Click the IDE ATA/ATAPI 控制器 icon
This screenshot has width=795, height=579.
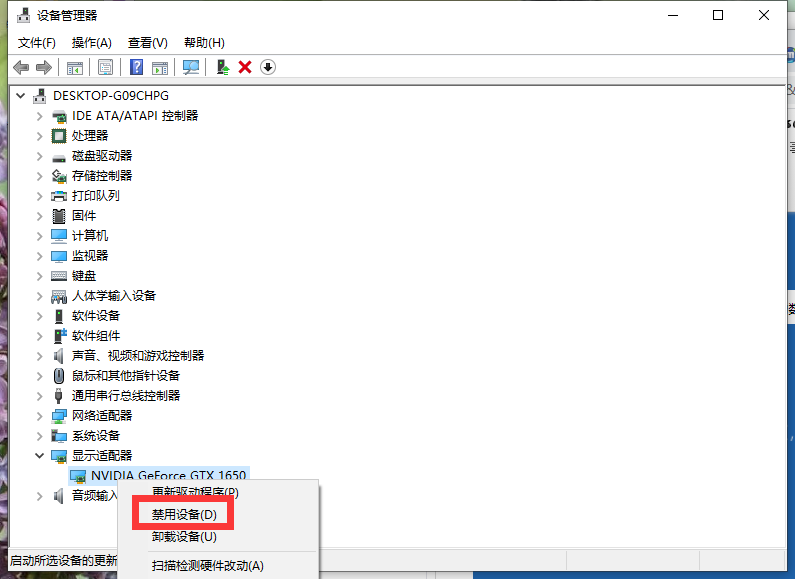(x=59, y=116)
